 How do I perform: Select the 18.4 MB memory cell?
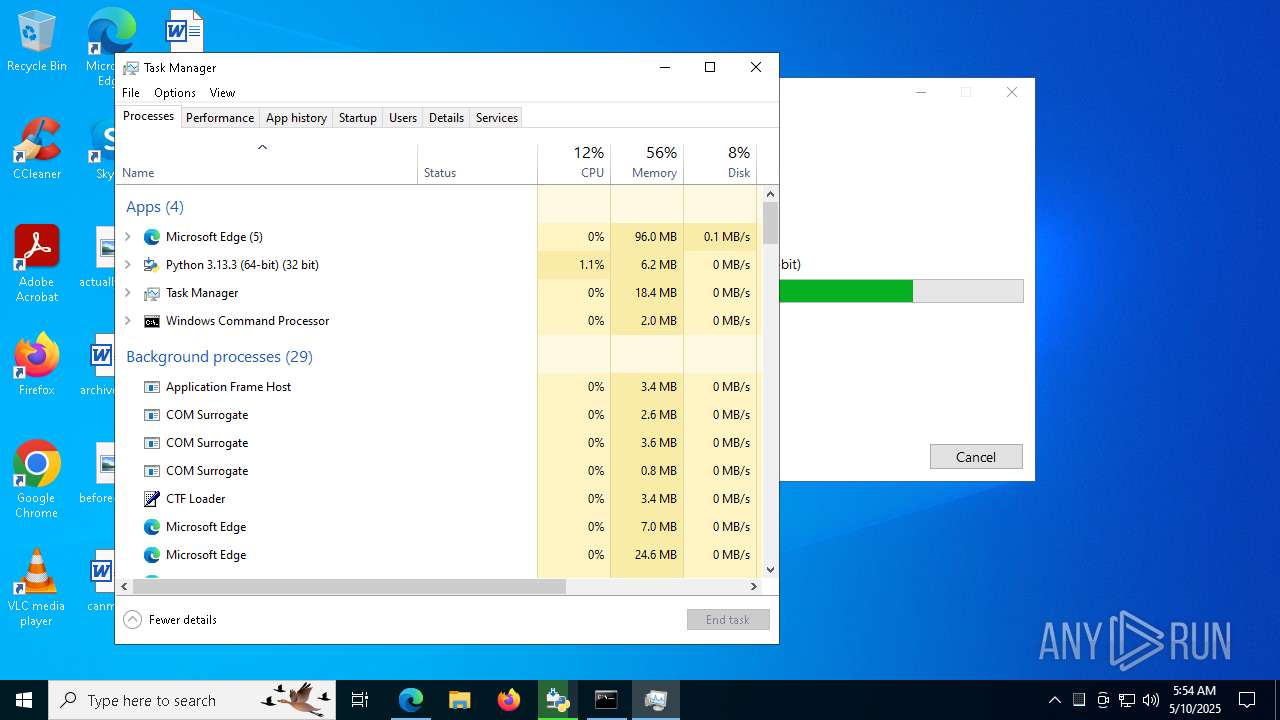(647, 293)
